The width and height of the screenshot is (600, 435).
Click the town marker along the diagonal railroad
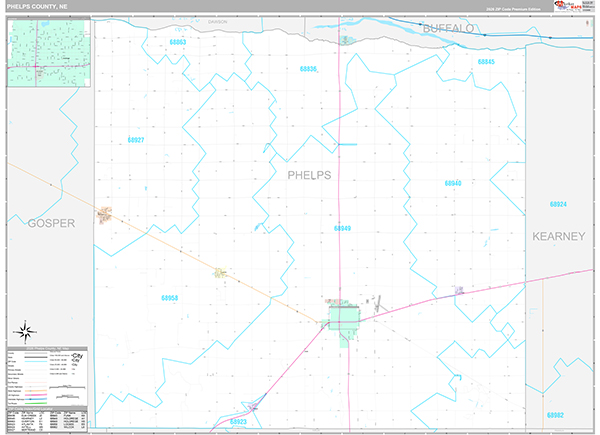click(221, 269)
